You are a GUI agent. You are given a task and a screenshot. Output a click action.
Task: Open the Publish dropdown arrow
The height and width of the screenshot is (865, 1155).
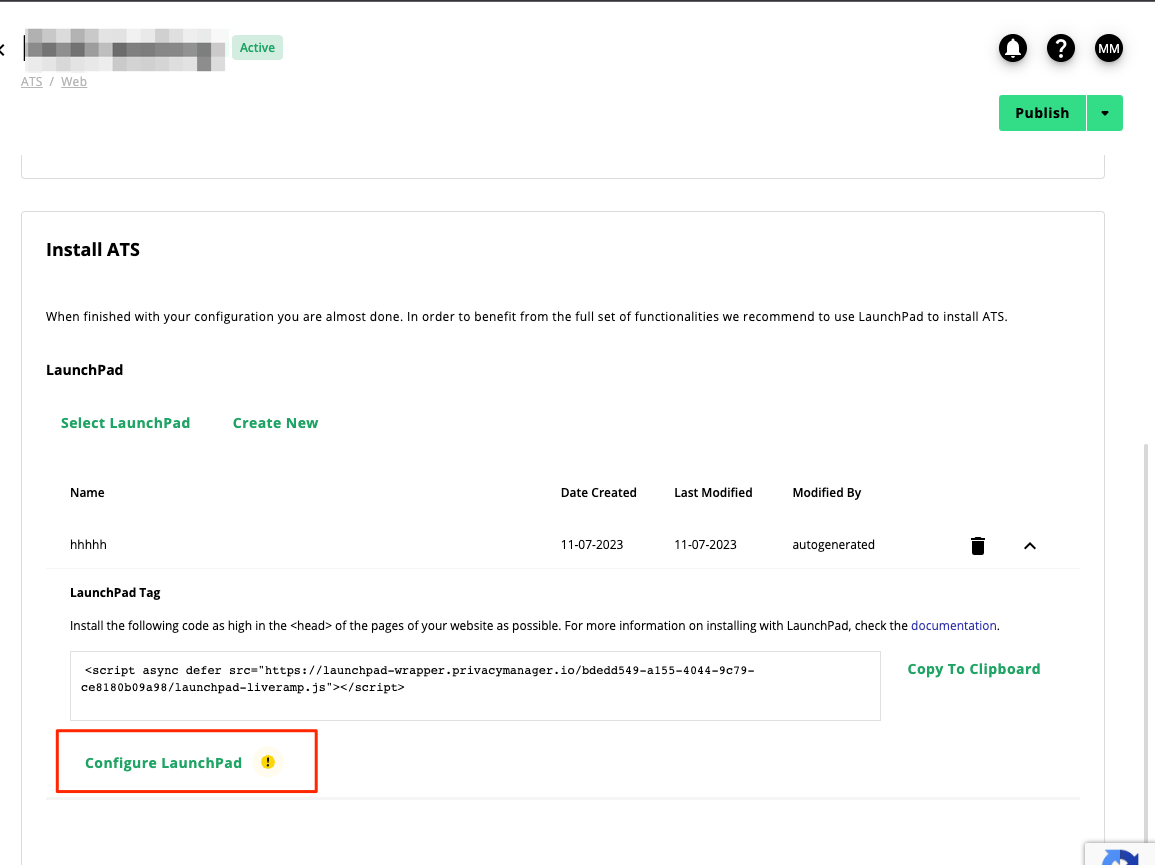tap(1105, 113)
